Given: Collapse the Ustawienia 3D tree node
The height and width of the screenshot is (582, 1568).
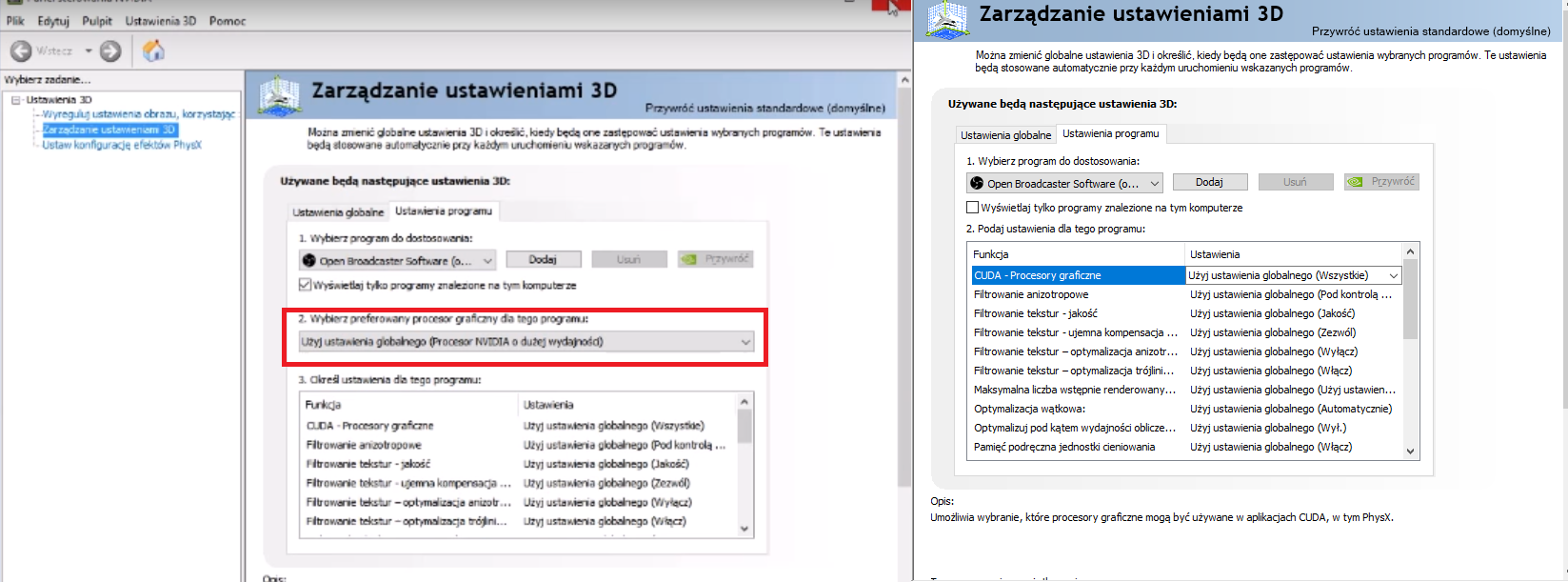Looking at the screenshot, I should [15, 100].
